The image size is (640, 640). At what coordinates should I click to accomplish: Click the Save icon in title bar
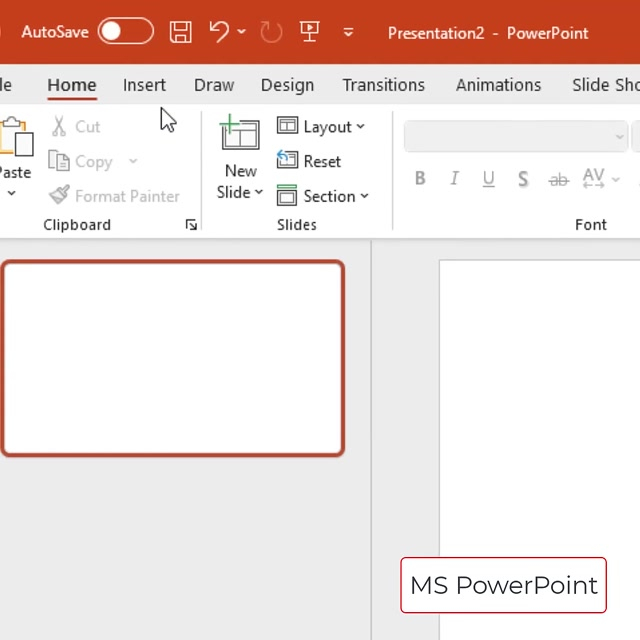pos(181,32)
